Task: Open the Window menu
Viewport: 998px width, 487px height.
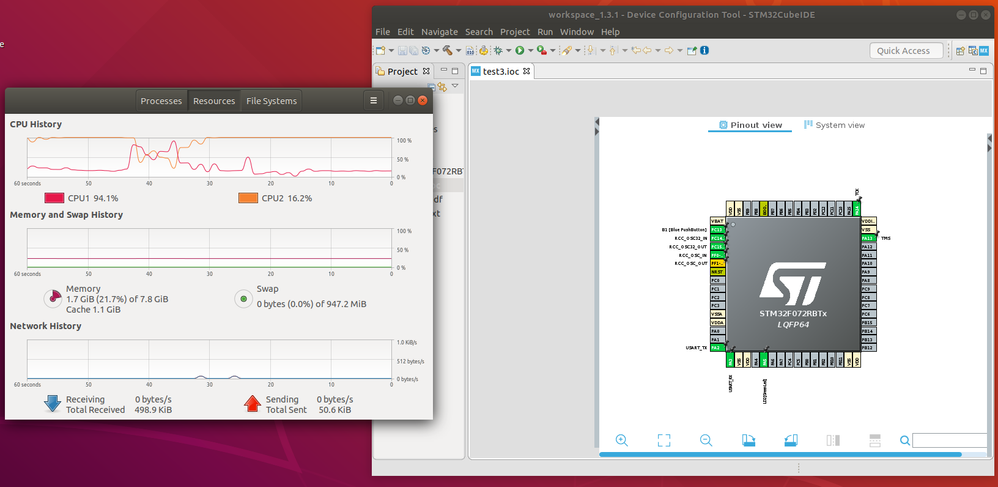Action: [577, 32]
